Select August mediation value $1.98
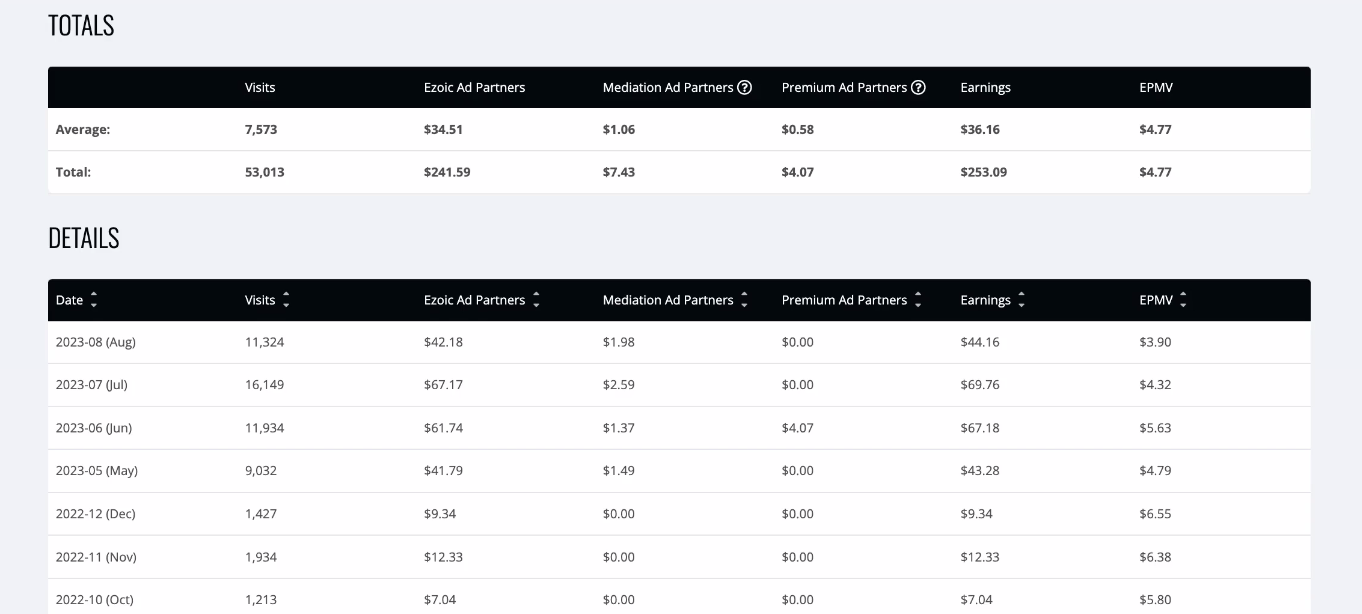The image size is (1362, 614). pyautogui.click(x=618, y=342)
